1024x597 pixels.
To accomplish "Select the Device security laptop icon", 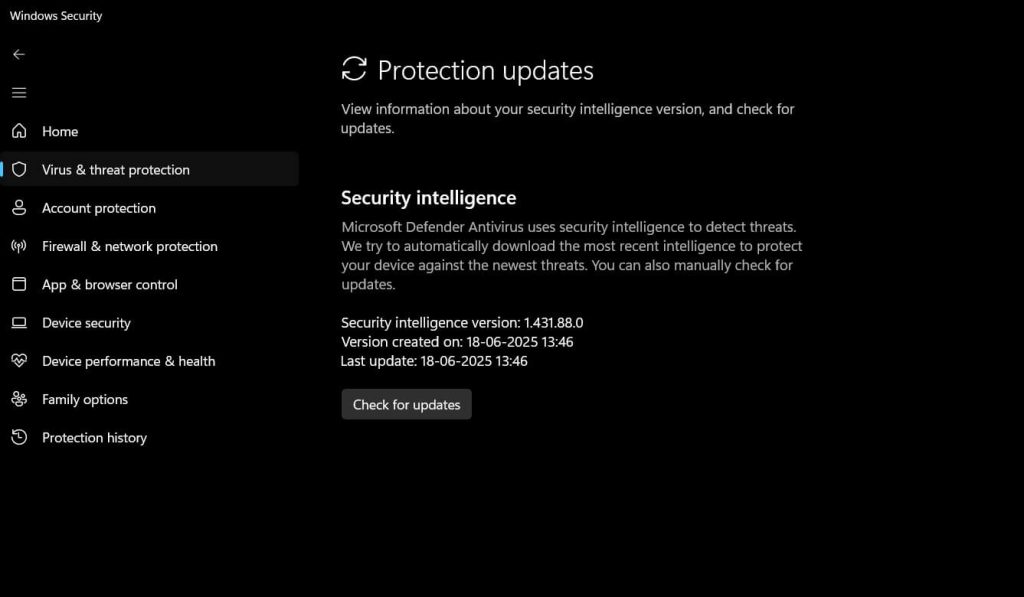I will (19, 323).
